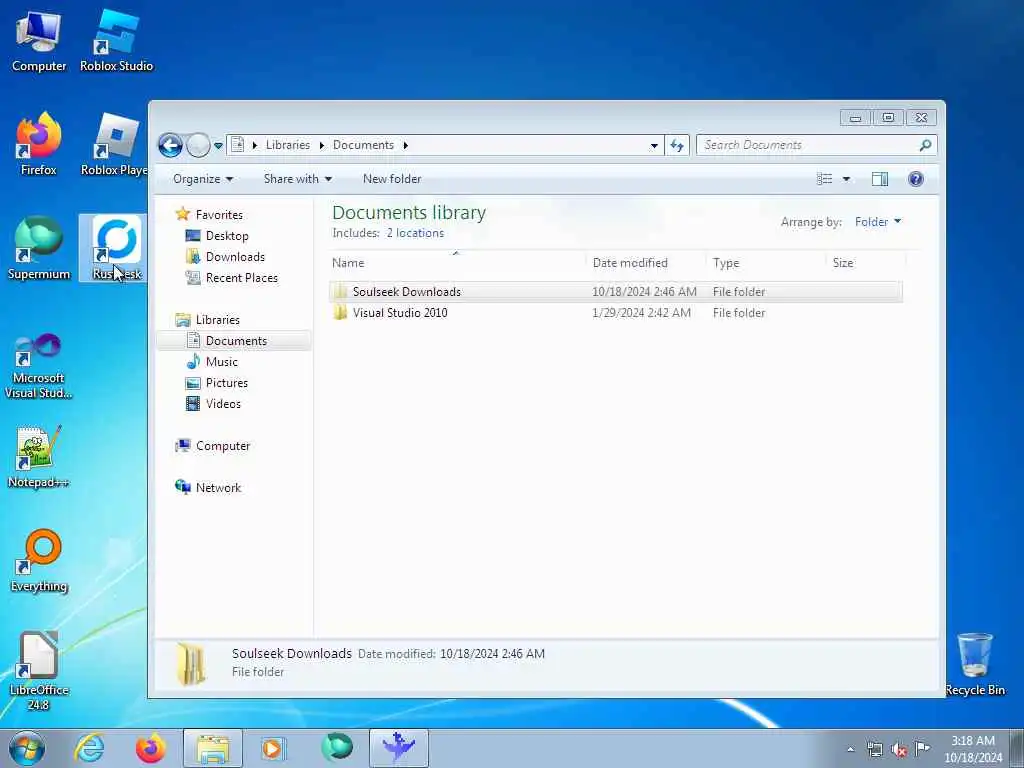1024x768 pixels.
Task: Select Microsoft Visual Studio desktop shortcut
Action: click(x=39, y=366)
